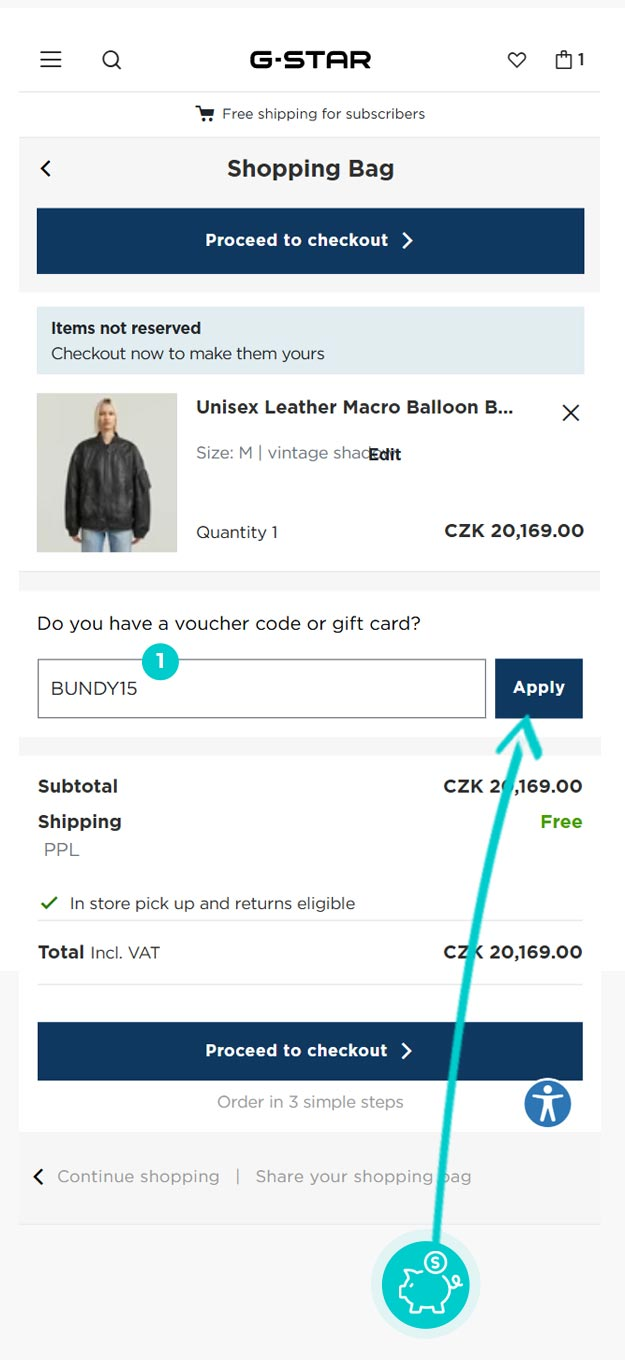The image size is (625, 1360).
Task: Open the accessibility assistance icon
Action: (547, 1103)
